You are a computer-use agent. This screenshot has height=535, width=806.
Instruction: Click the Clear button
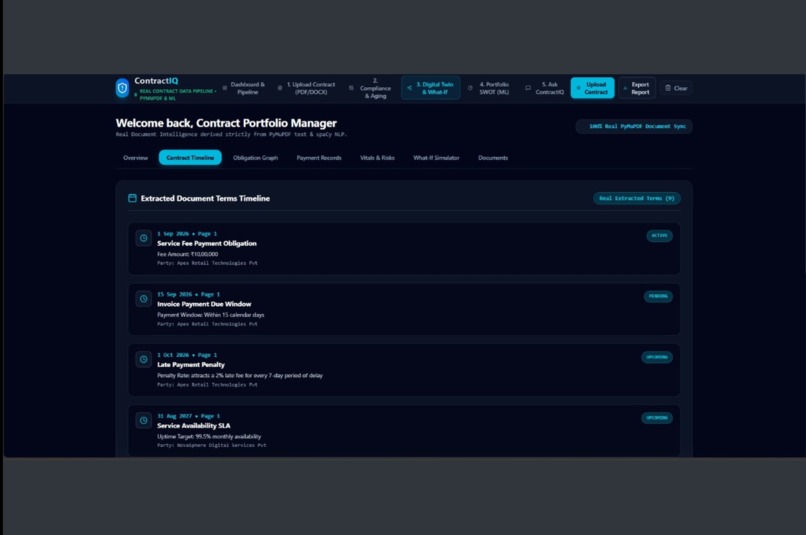676,88
